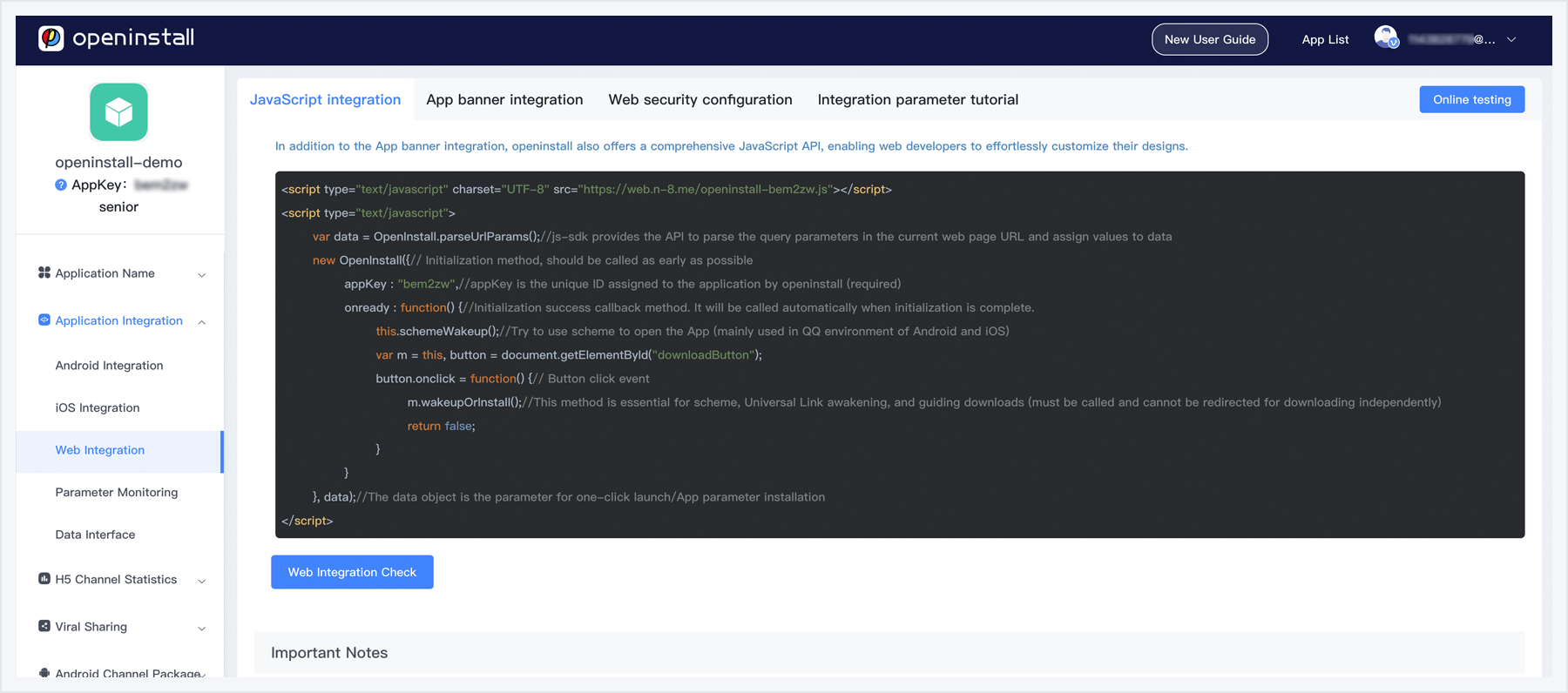Click the m.wakeupOrInstall() code line
This screenshot has height=693, width=1568.
coord(924,402)
